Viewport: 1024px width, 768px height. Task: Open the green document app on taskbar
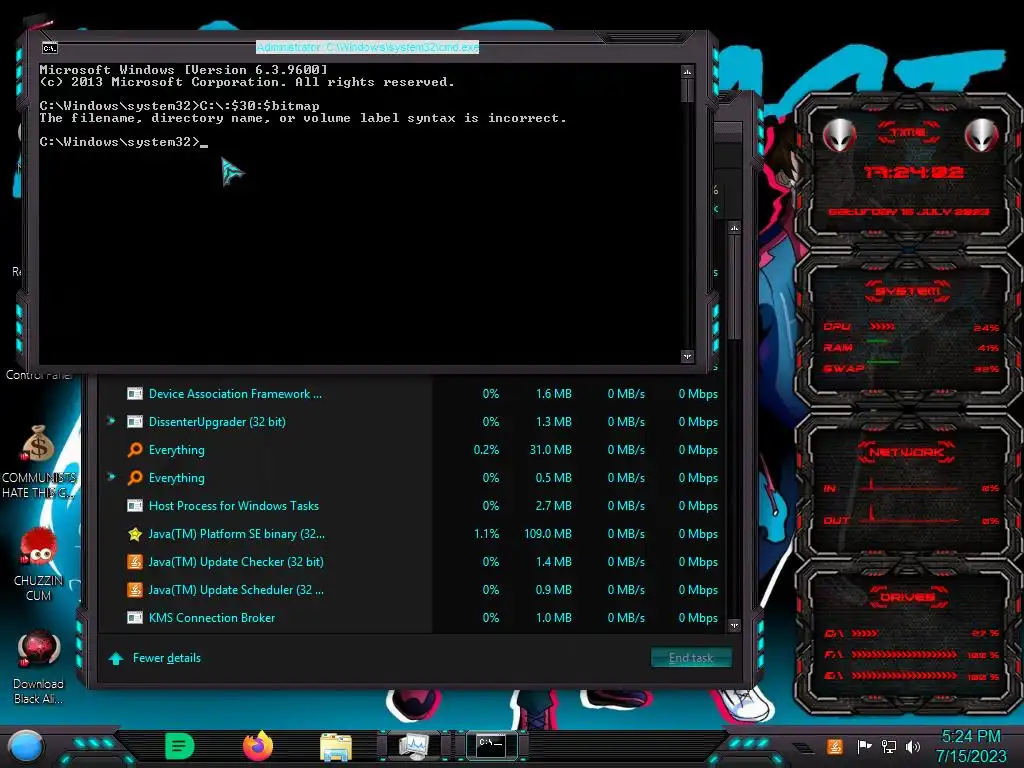(180, 746)
